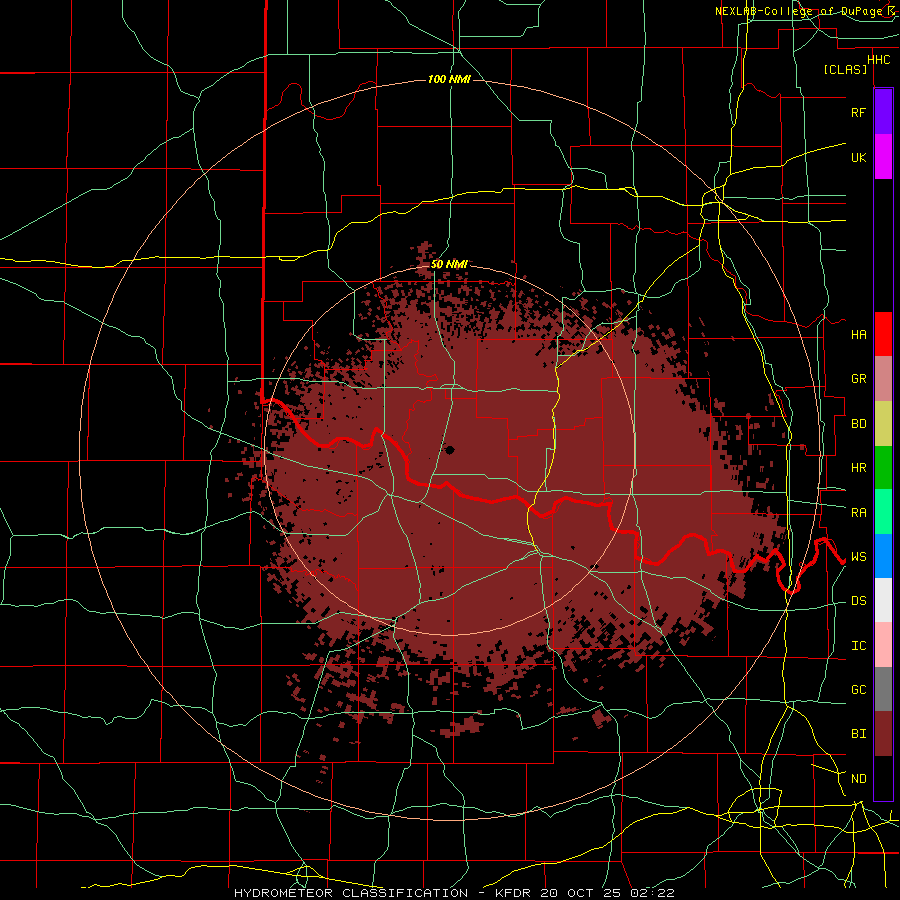Click the HR legend label

coord(858,468)
